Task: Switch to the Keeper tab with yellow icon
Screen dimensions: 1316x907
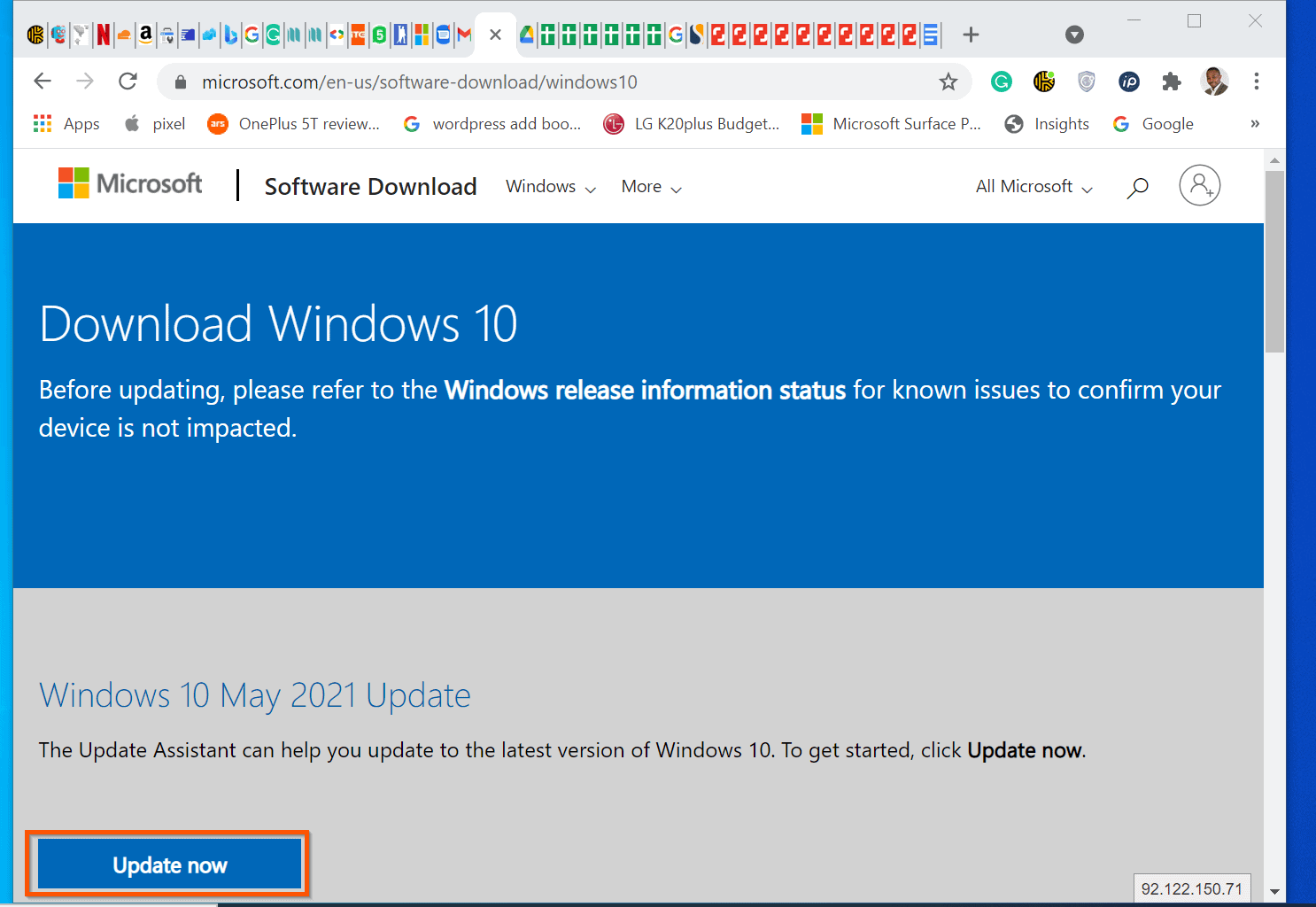Action: [35, 35]
